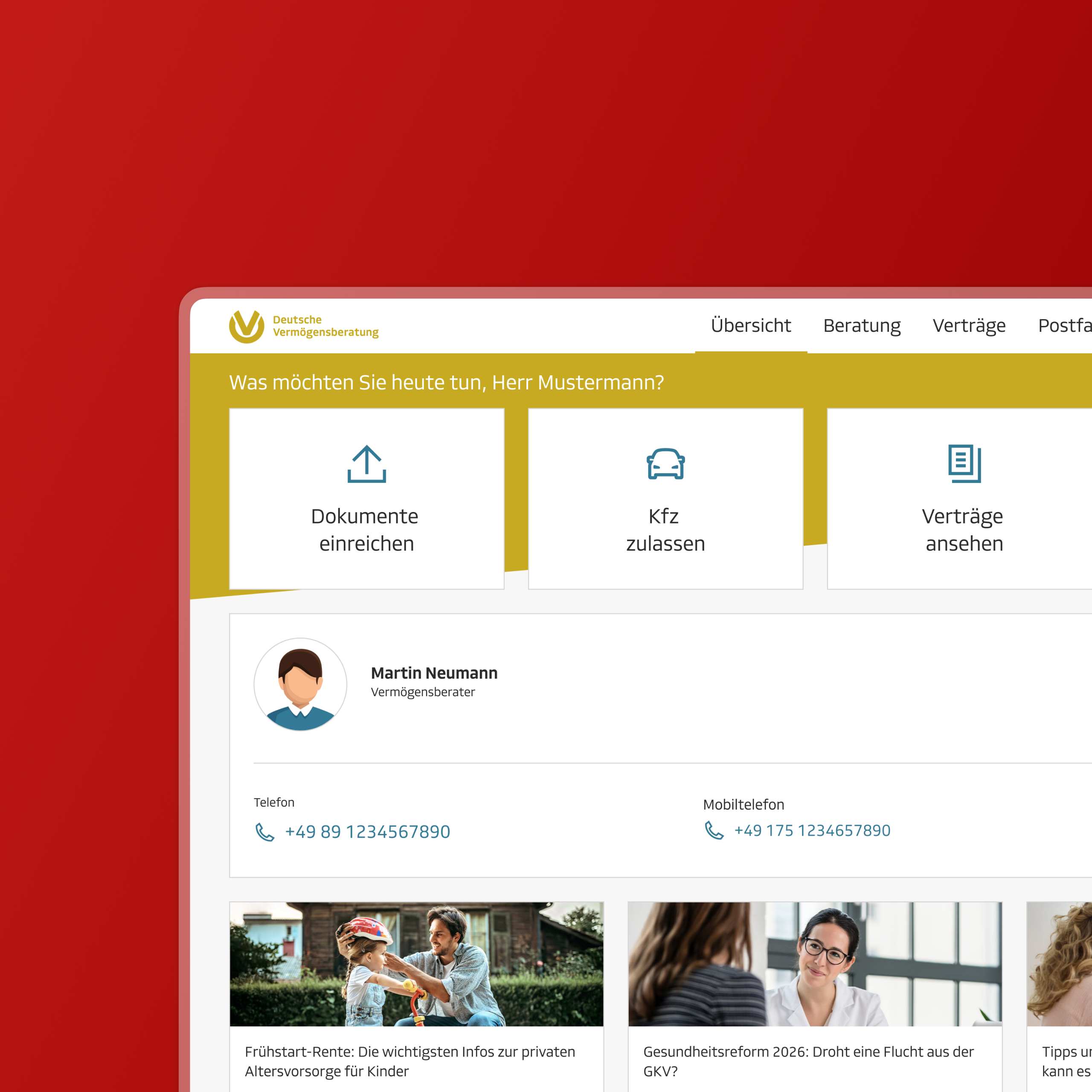Open the partially visible 'Tipps' article headline

click(1066, 1061)
